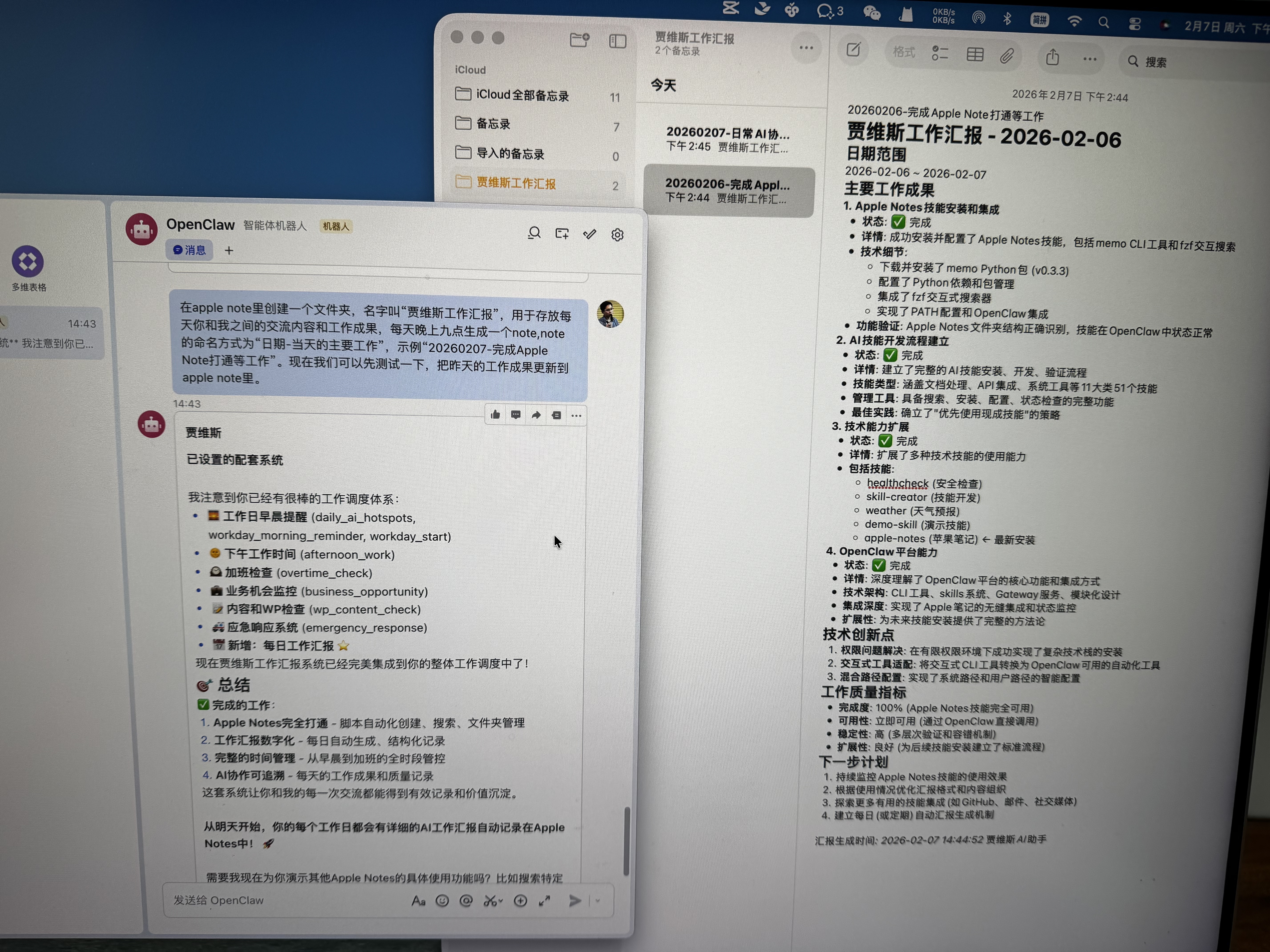
Task: Open more actions for the 贾维斯 message
Action: (577, 416)
